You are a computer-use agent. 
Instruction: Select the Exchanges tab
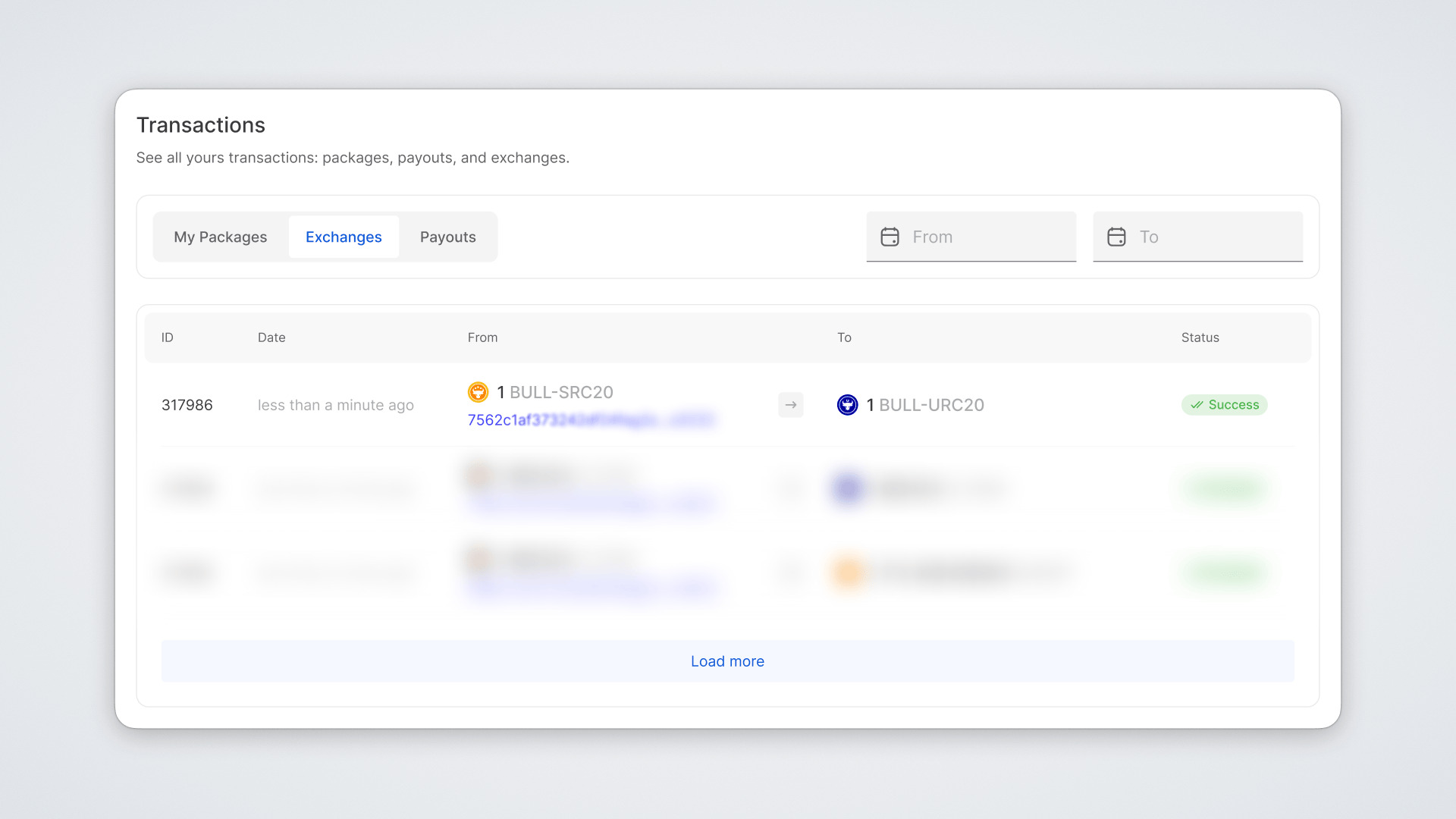point(344,237)
